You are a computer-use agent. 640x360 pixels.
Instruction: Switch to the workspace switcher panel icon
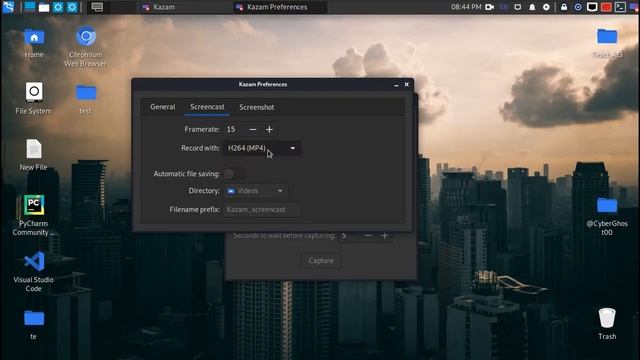click(97, 7)
